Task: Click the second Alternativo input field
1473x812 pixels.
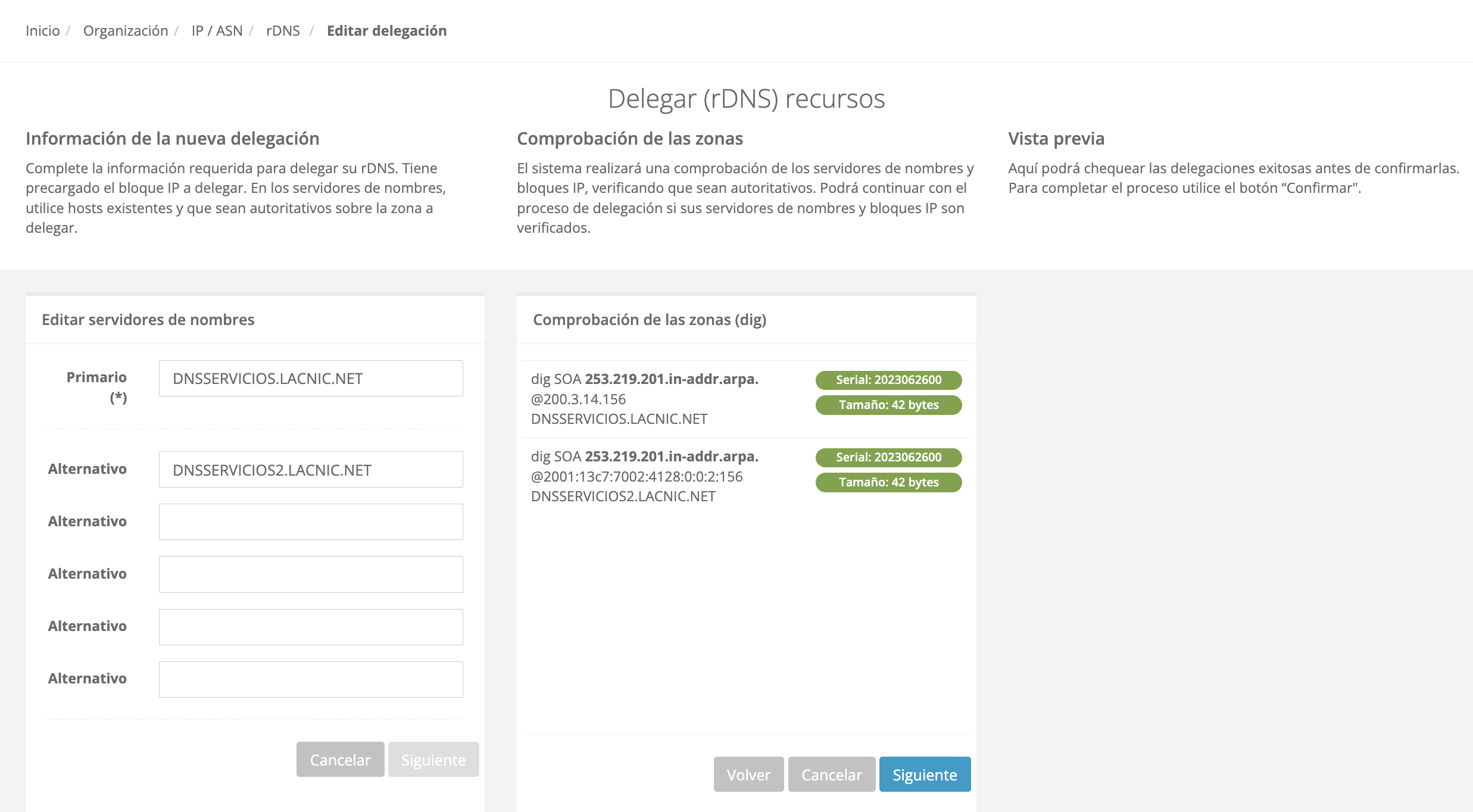Action: click(x=310, y=522)
